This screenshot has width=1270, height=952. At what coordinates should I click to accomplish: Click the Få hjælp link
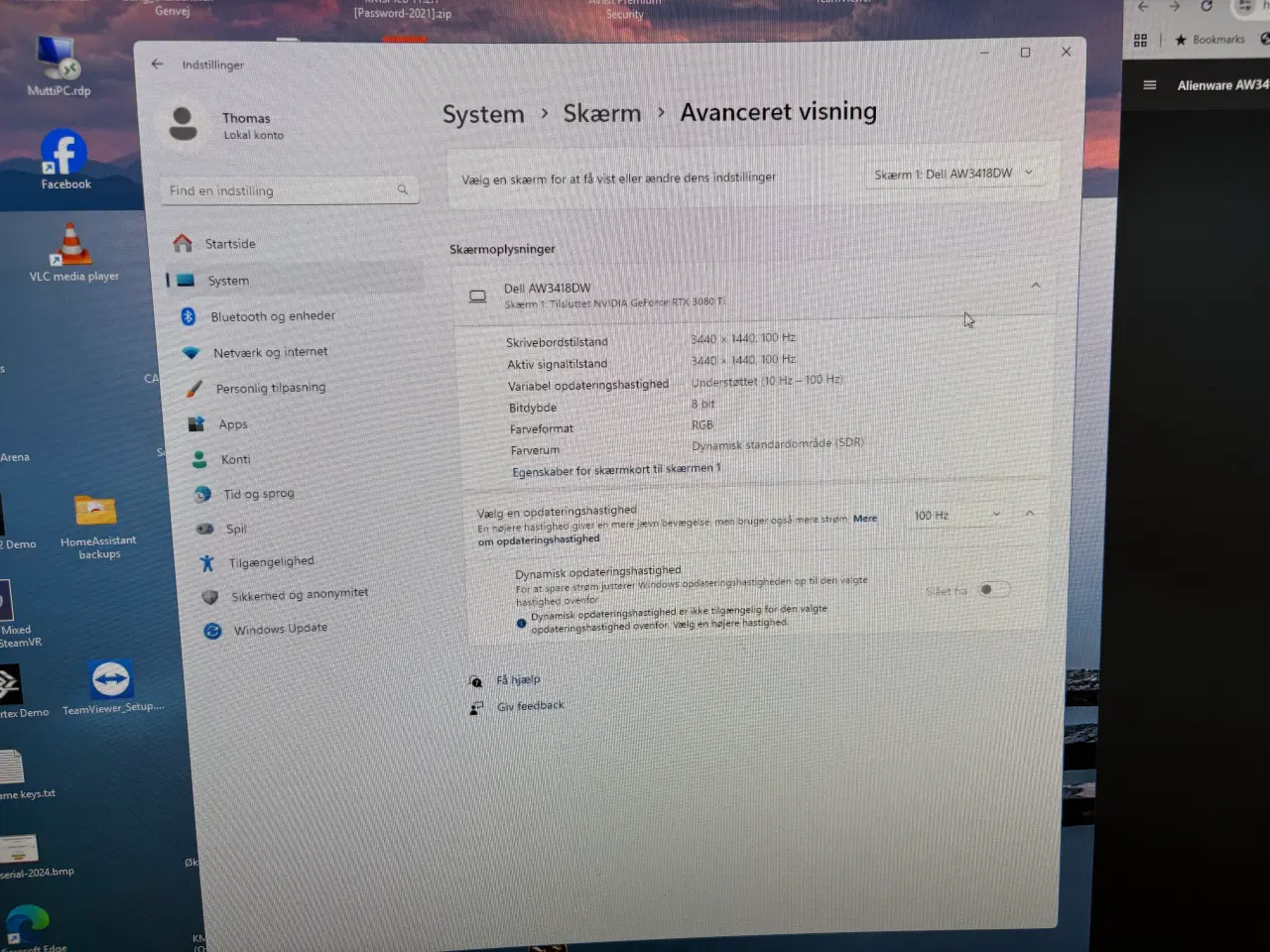(x=518, y=679)
